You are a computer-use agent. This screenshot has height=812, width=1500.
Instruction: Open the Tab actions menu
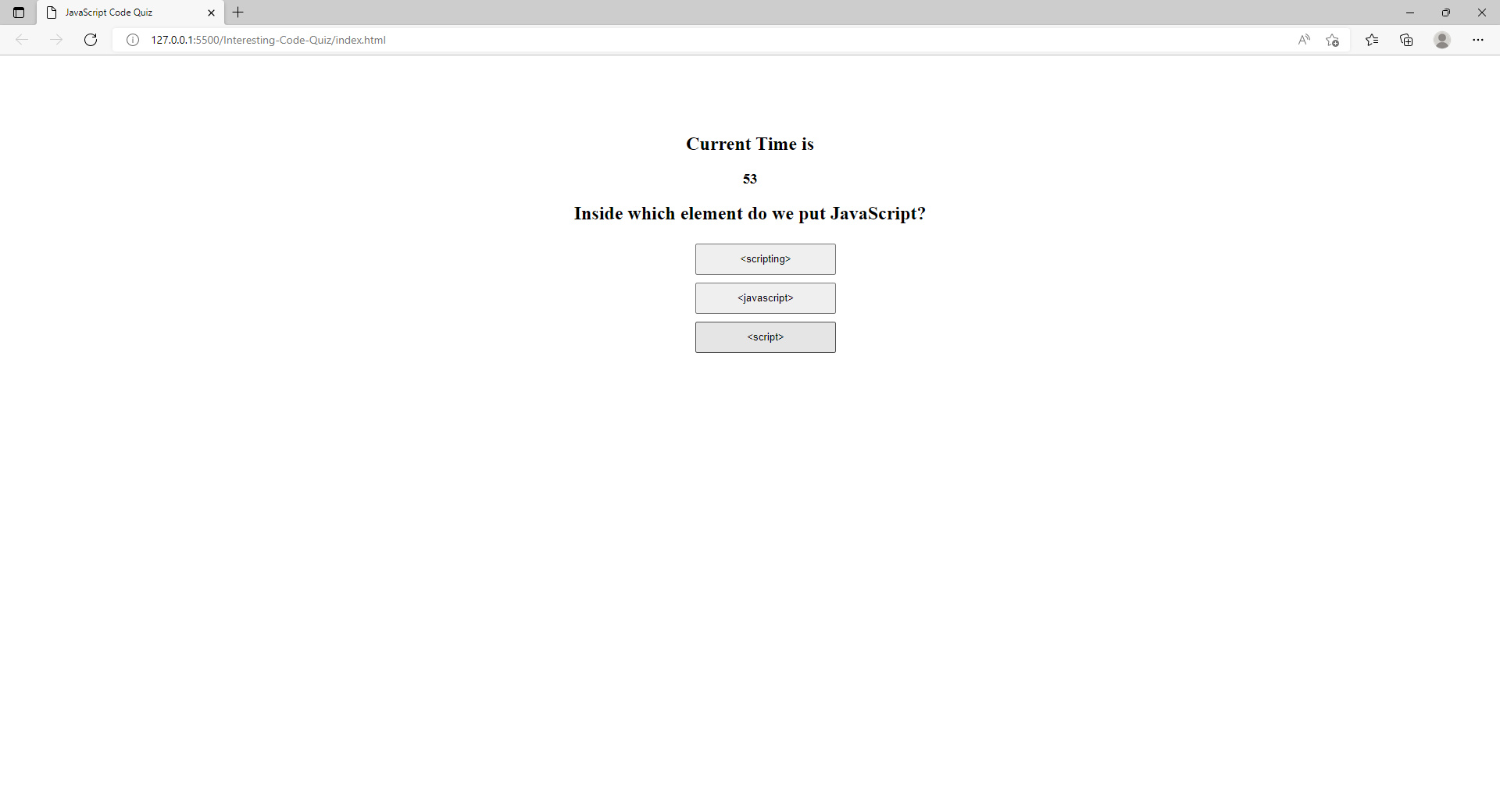coord(19,12)
